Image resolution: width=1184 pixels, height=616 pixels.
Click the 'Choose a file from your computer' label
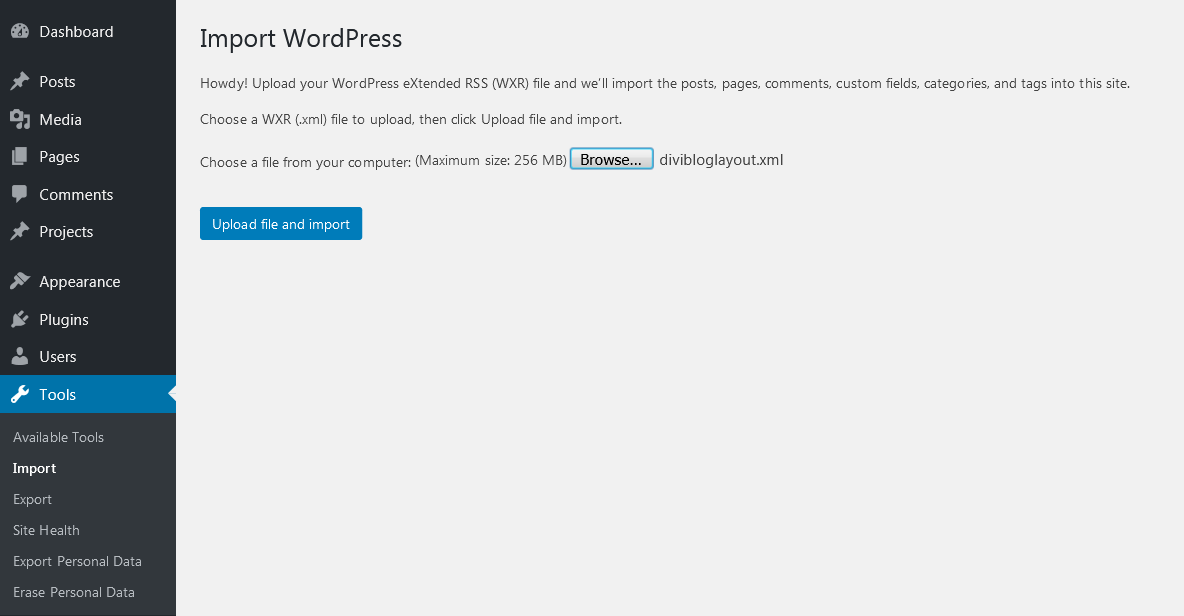coord(305,162)
